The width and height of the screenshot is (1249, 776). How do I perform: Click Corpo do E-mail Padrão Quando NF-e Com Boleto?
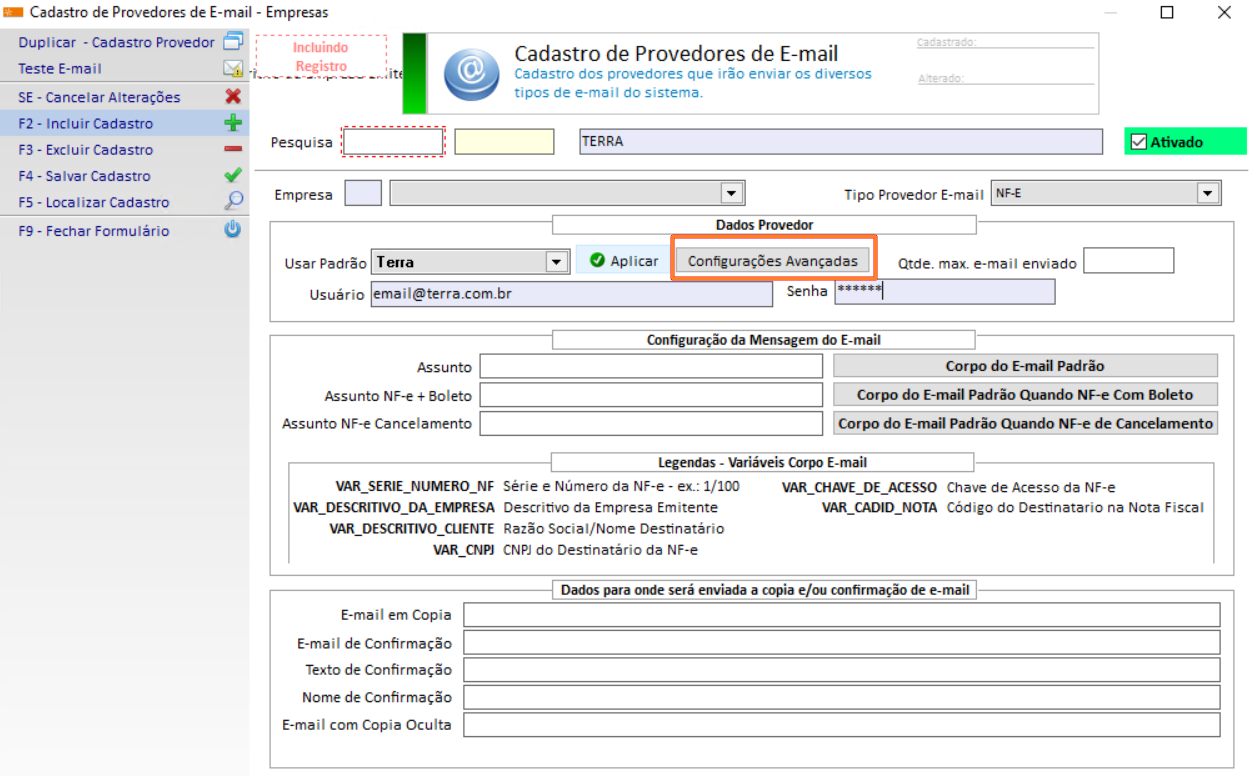click(x=1024, y=394)
